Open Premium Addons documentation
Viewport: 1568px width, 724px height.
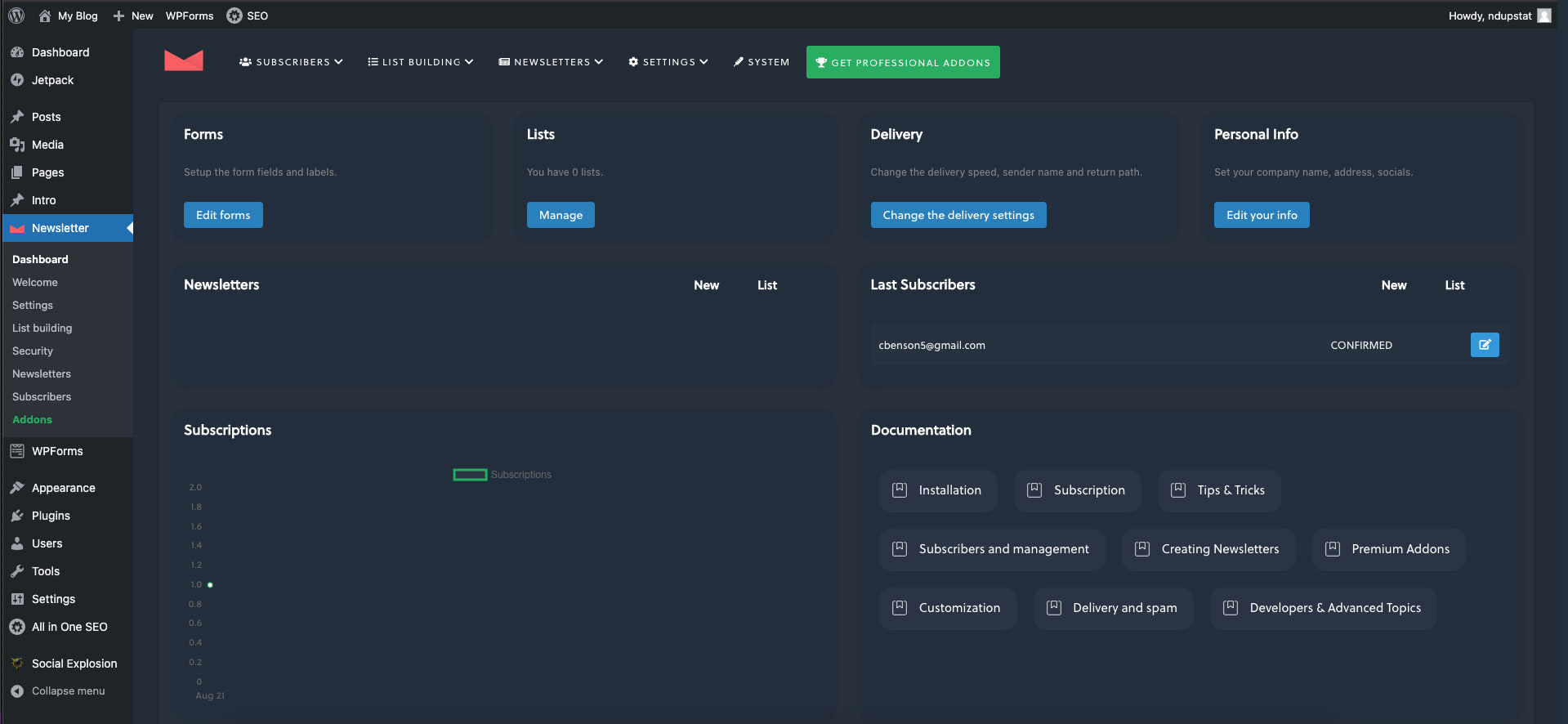coord(1389,549)
